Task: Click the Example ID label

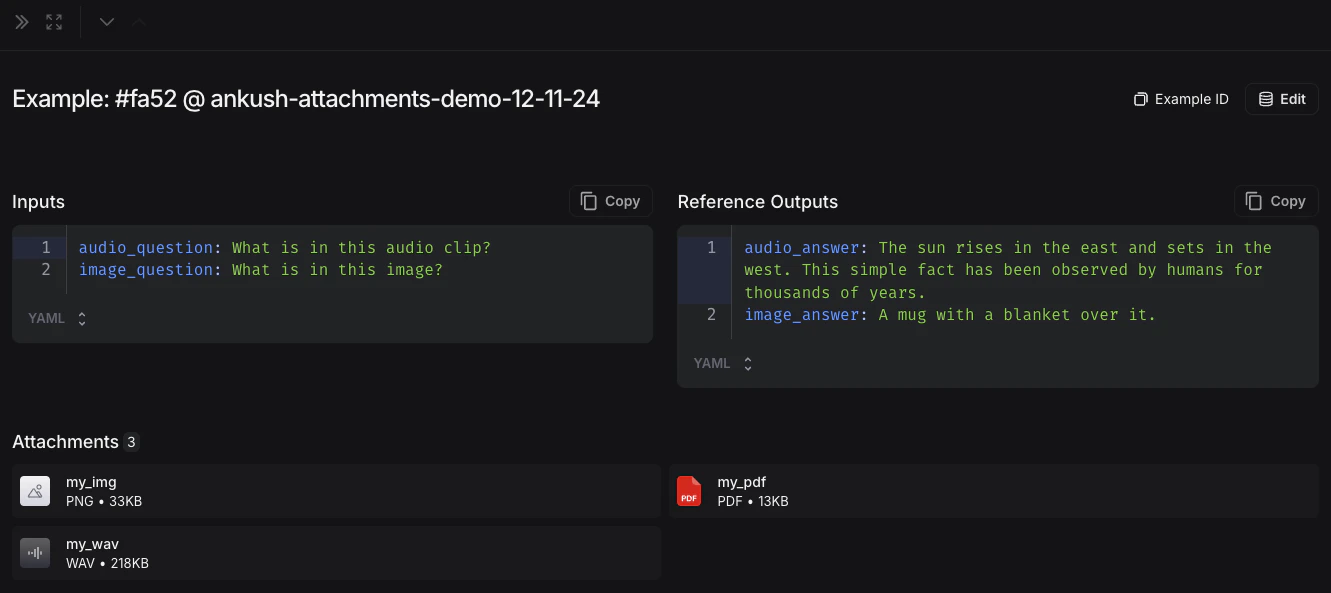Action: [x=1191, y=99]
